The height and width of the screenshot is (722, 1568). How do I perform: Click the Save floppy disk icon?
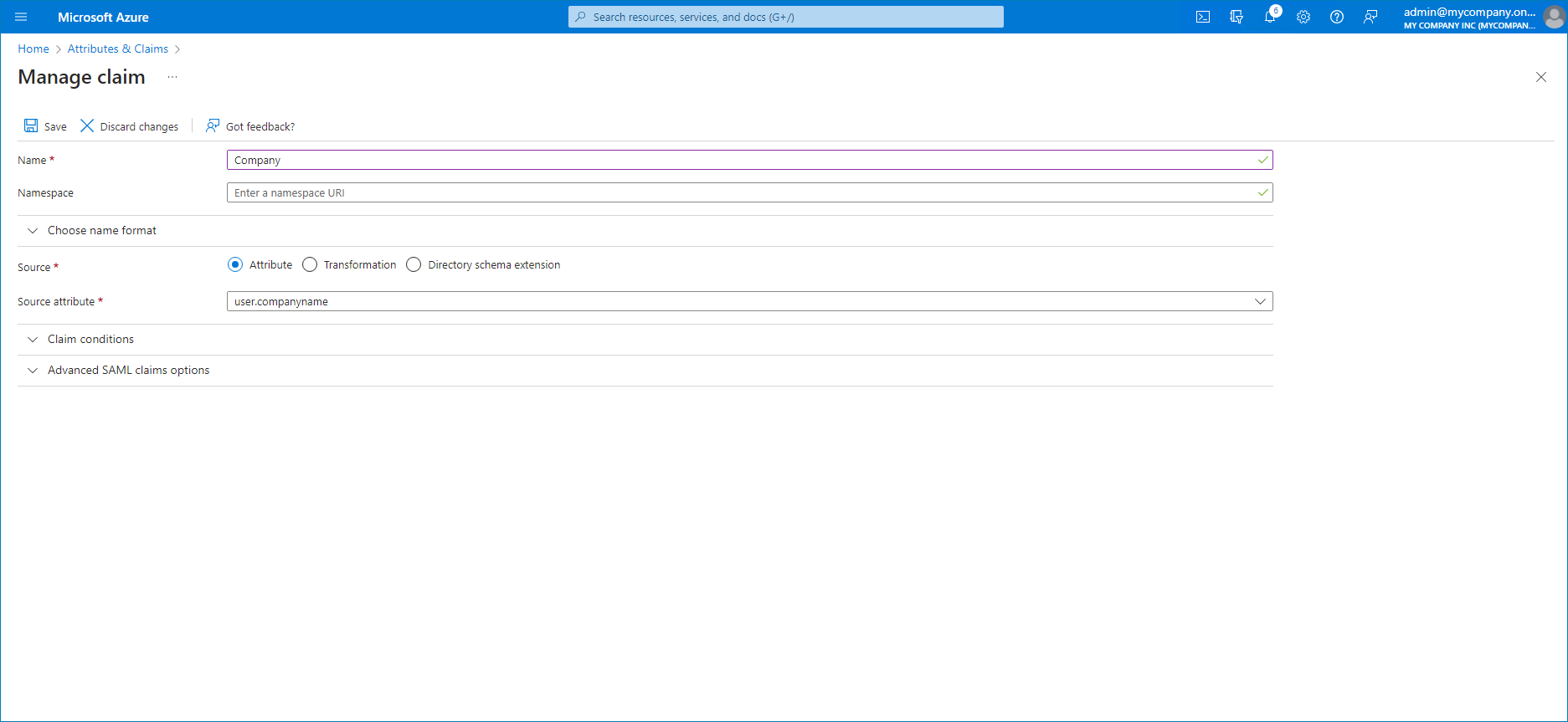tap(31, 125)
